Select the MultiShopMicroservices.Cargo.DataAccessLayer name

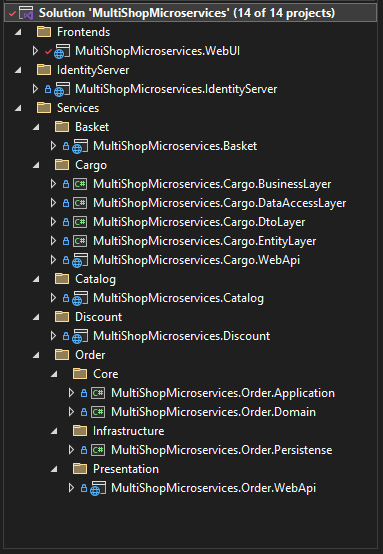(219, 203)
